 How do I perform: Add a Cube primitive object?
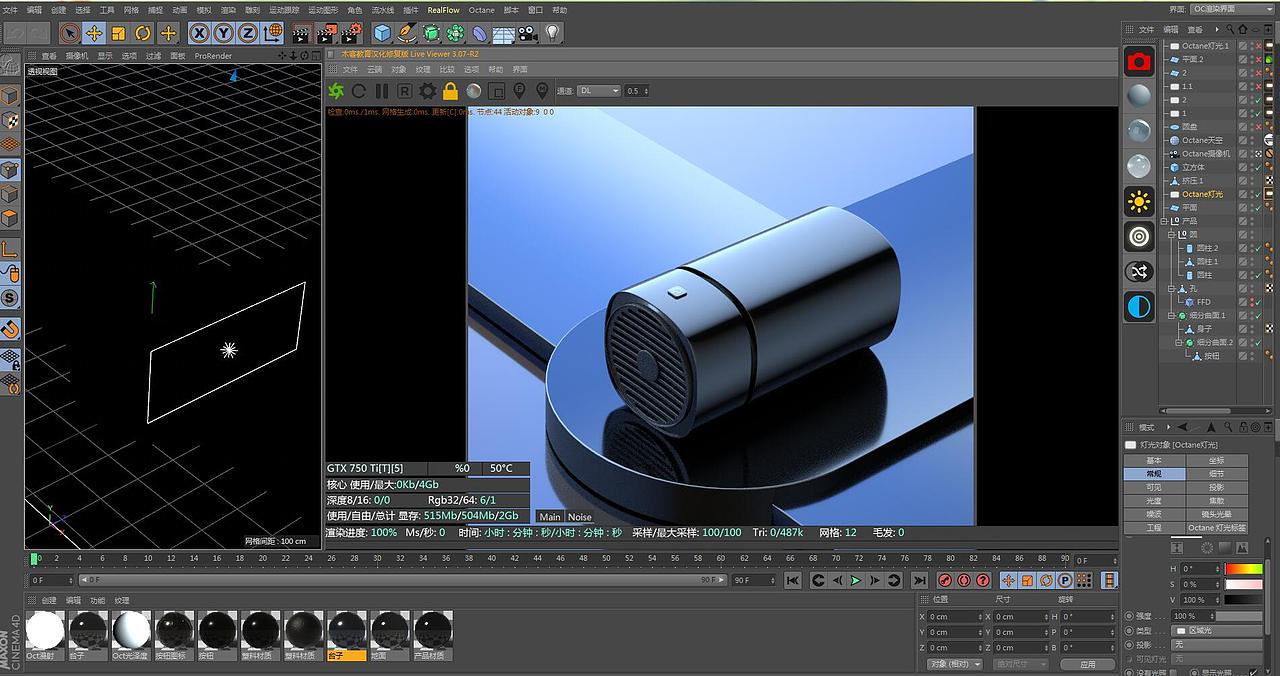382,33
